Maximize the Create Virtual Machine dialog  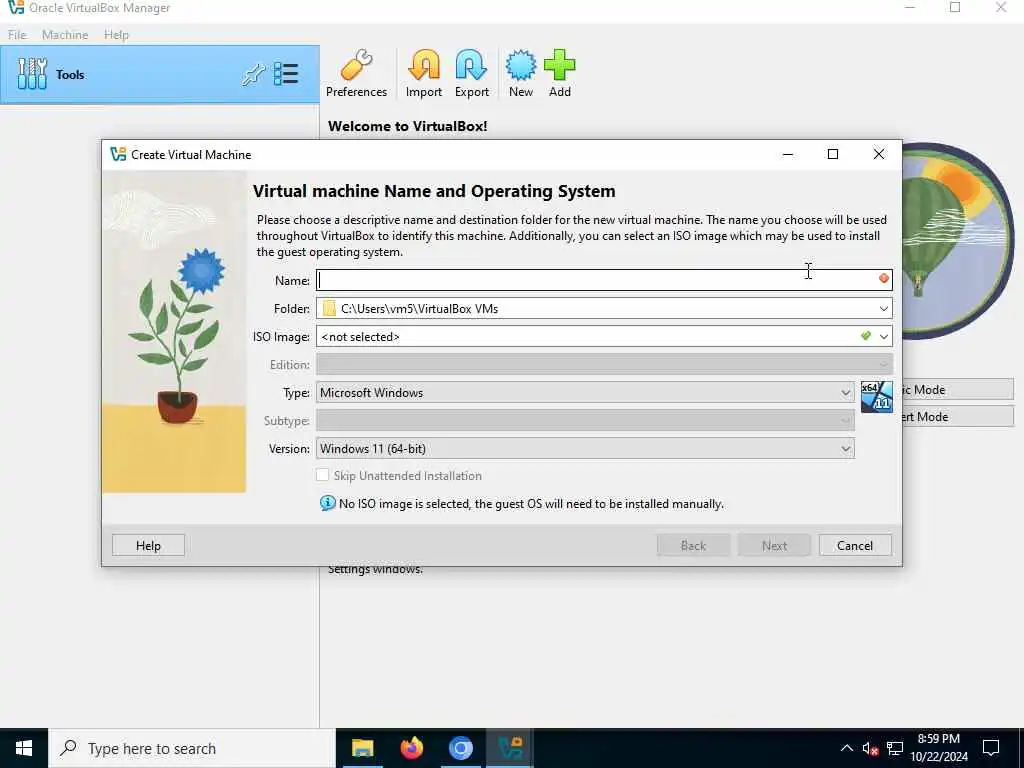tap(833, 154)
